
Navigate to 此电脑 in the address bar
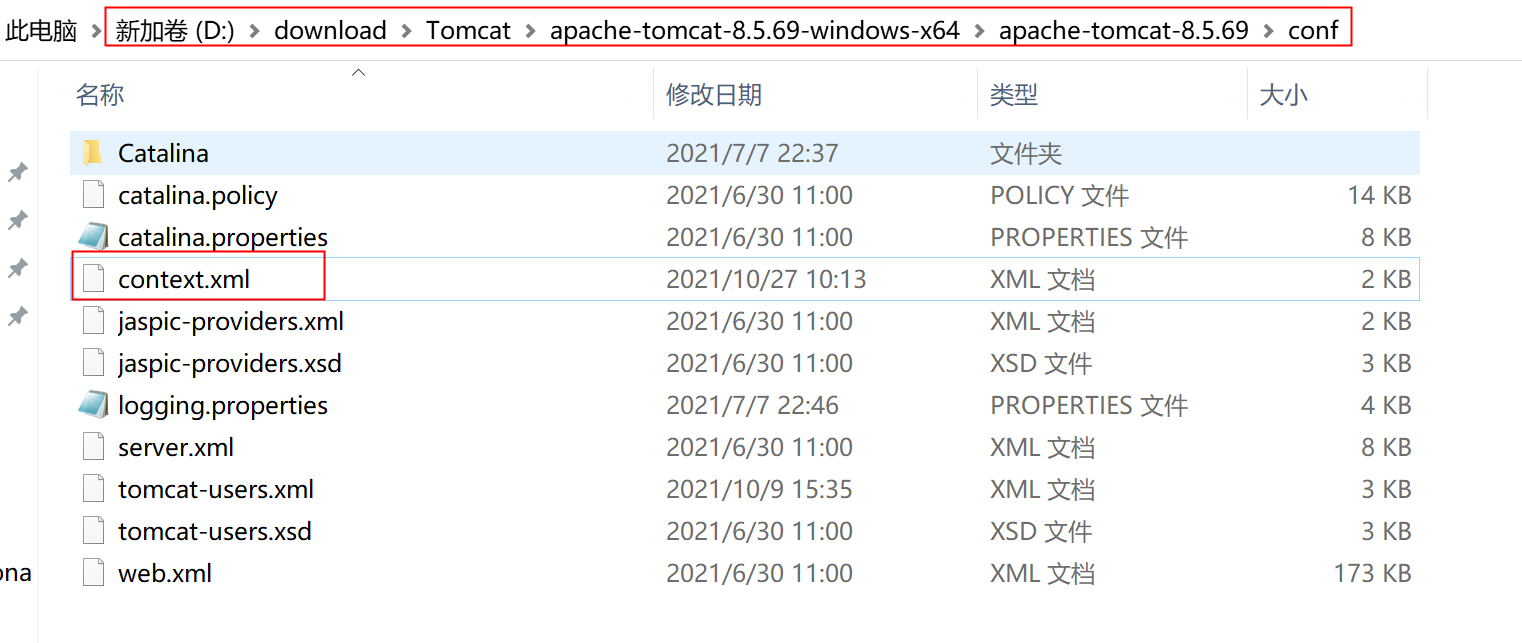[x=41, y=31]
